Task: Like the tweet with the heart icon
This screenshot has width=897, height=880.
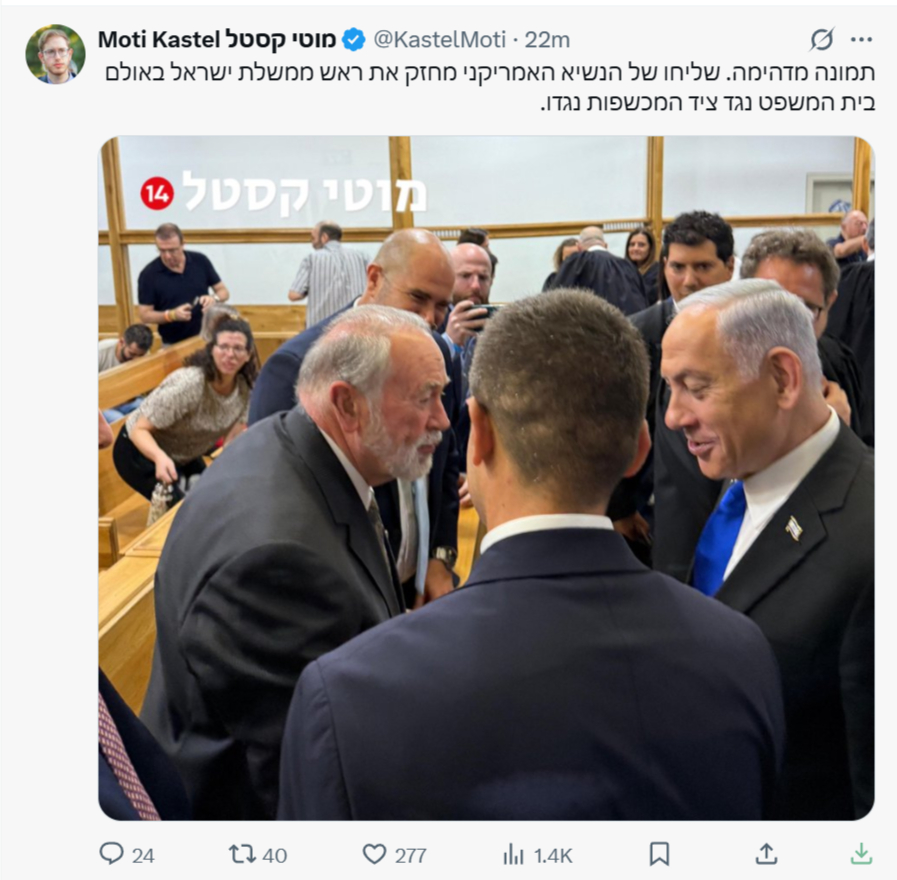Action: point(375,854)
